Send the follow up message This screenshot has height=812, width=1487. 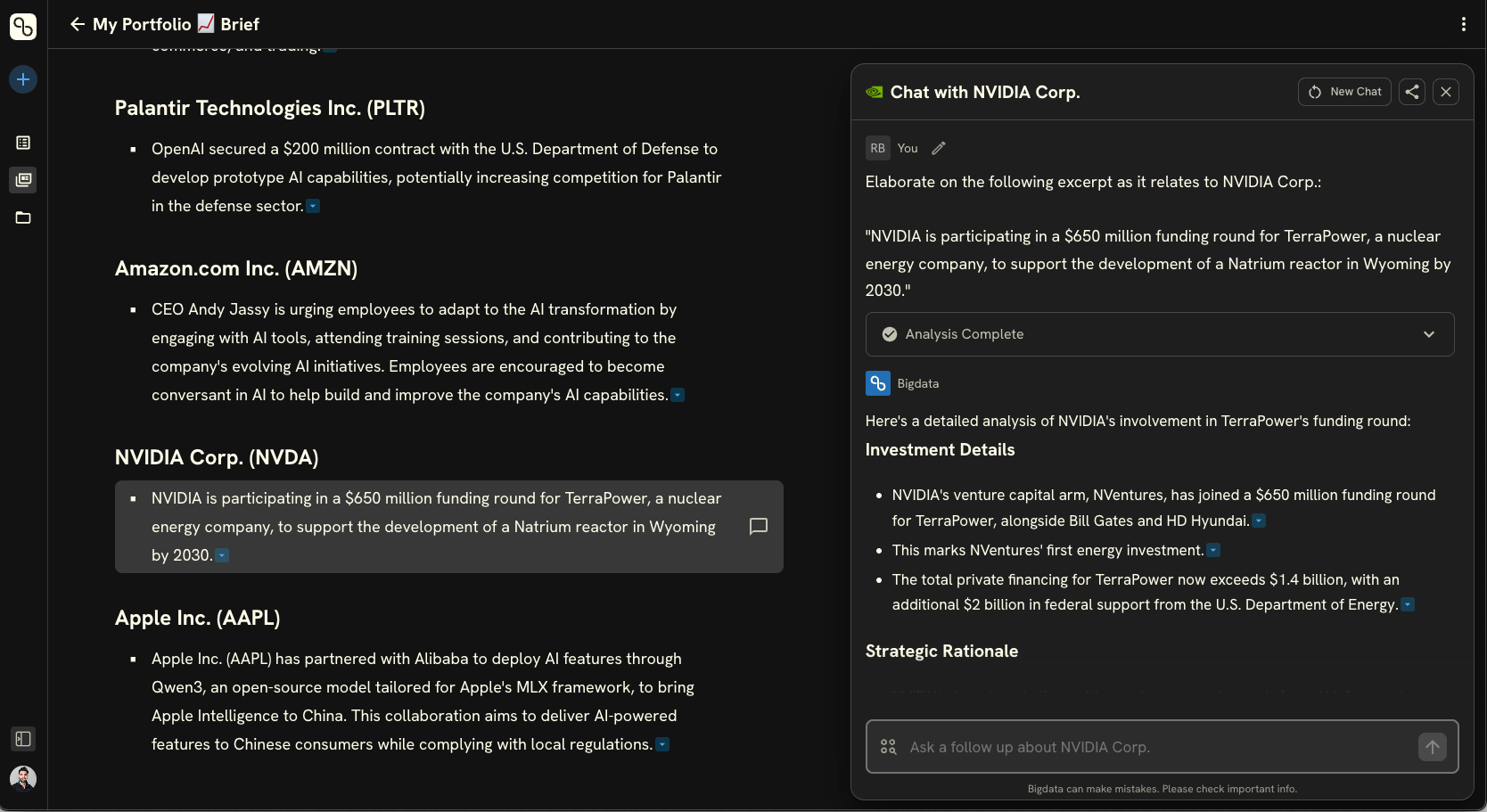pos(1433,747)
